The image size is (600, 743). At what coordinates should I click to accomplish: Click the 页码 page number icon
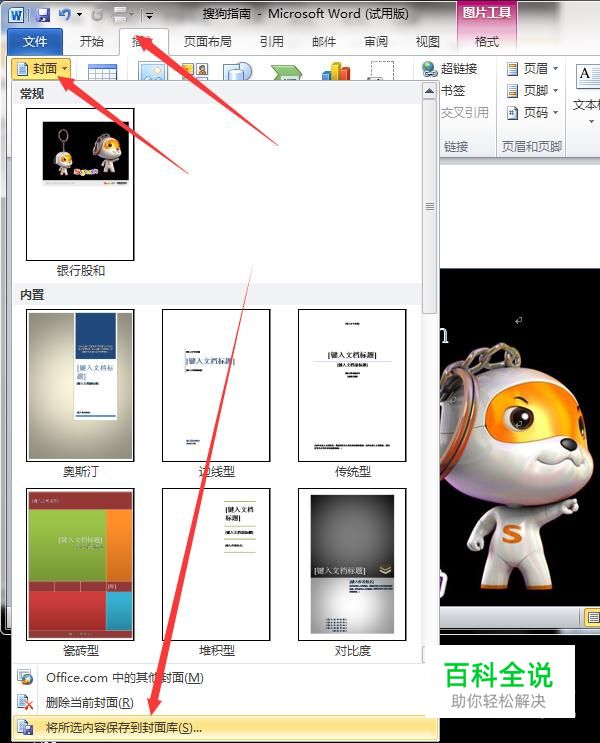pyautogui.click(x=512, y=113)
